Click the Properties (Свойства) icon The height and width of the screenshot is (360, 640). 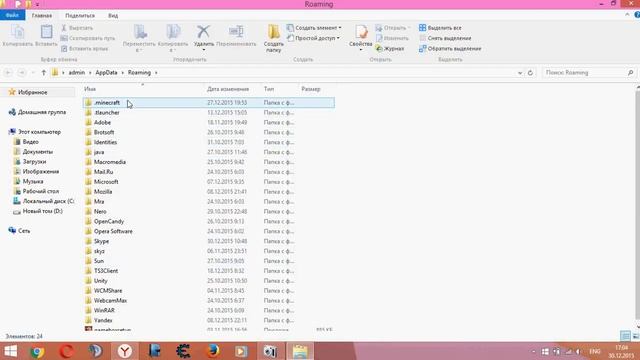click(x=361, y=32)
